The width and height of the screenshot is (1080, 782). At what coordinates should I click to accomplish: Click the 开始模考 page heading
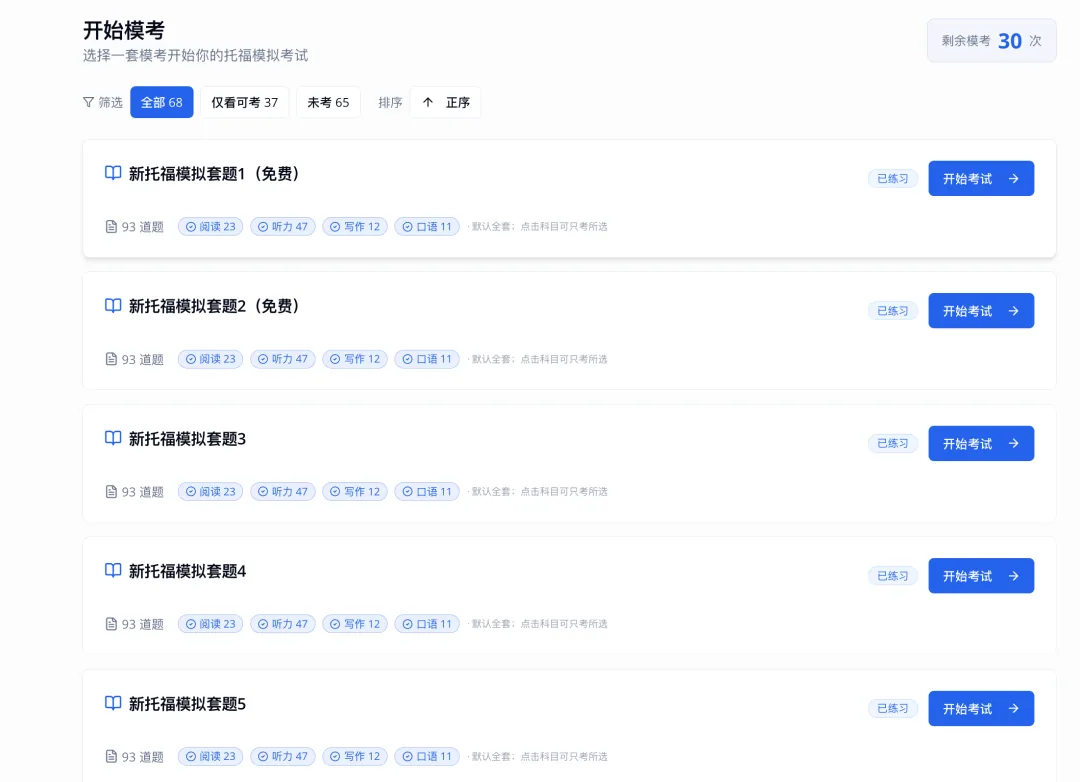(x=124, y=30)
